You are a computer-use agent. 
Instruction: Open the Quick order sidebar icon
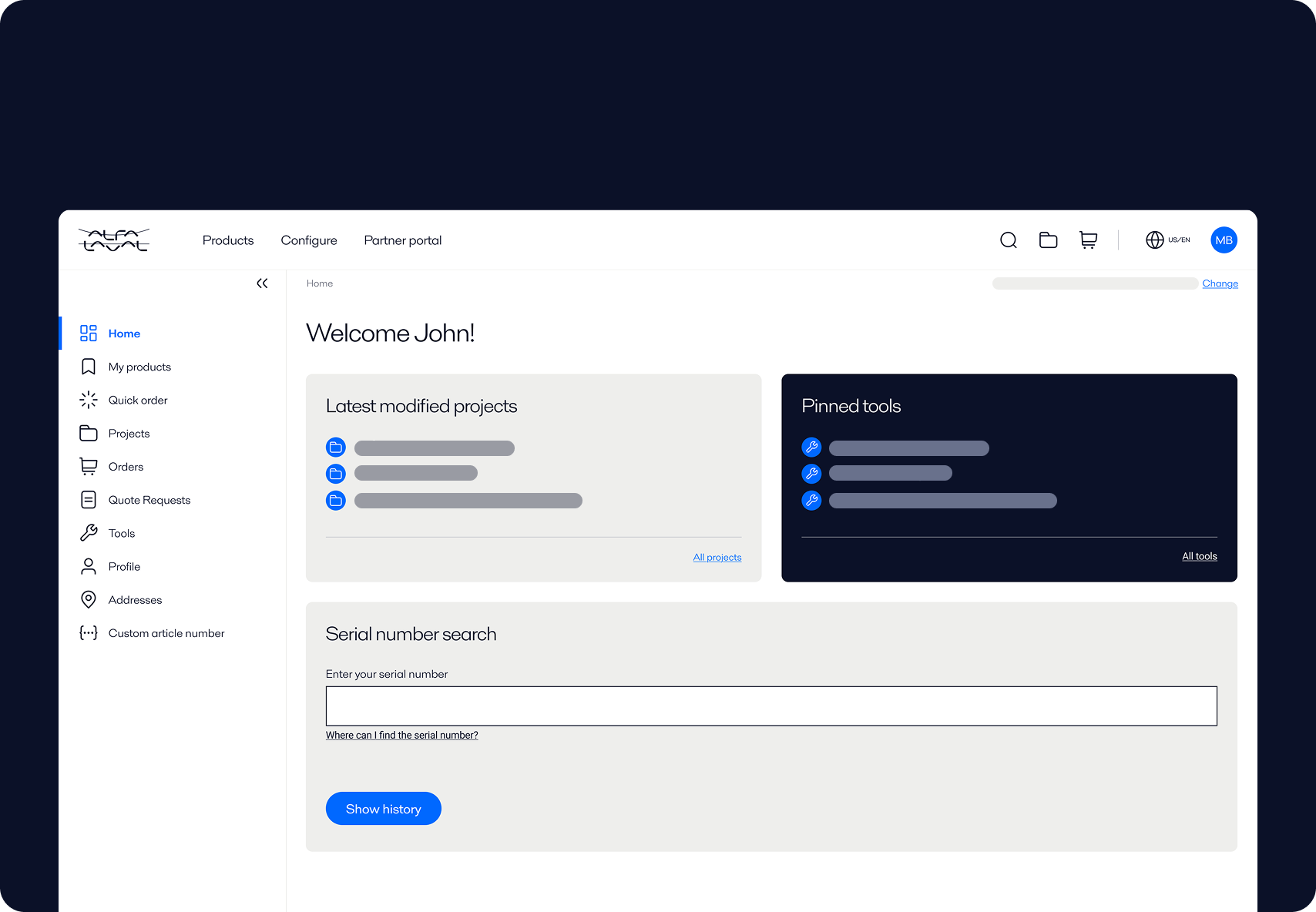coord(88,400)
